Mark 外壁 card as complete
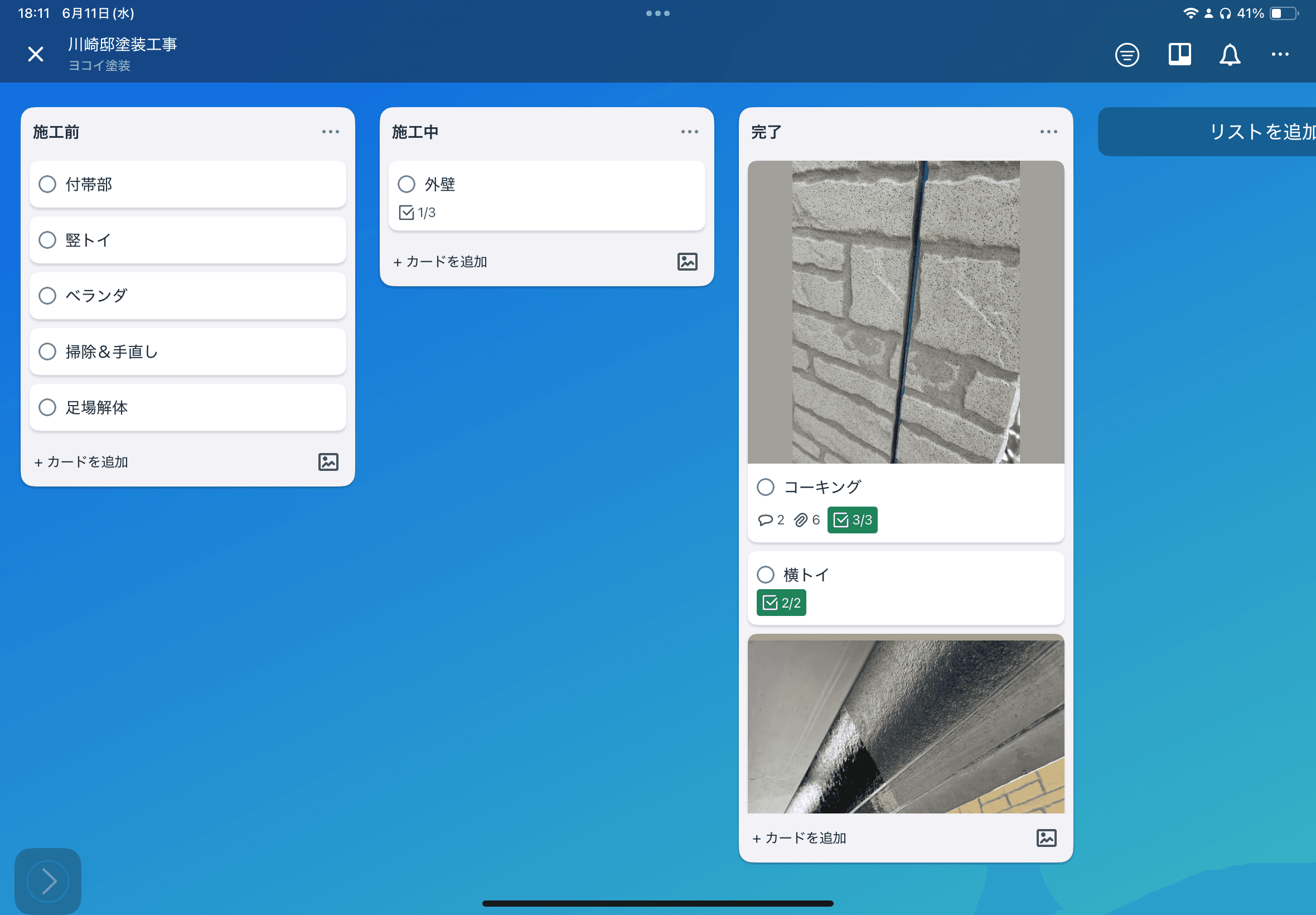Viewport: 1316px width, 915px height. pos(406,184)
